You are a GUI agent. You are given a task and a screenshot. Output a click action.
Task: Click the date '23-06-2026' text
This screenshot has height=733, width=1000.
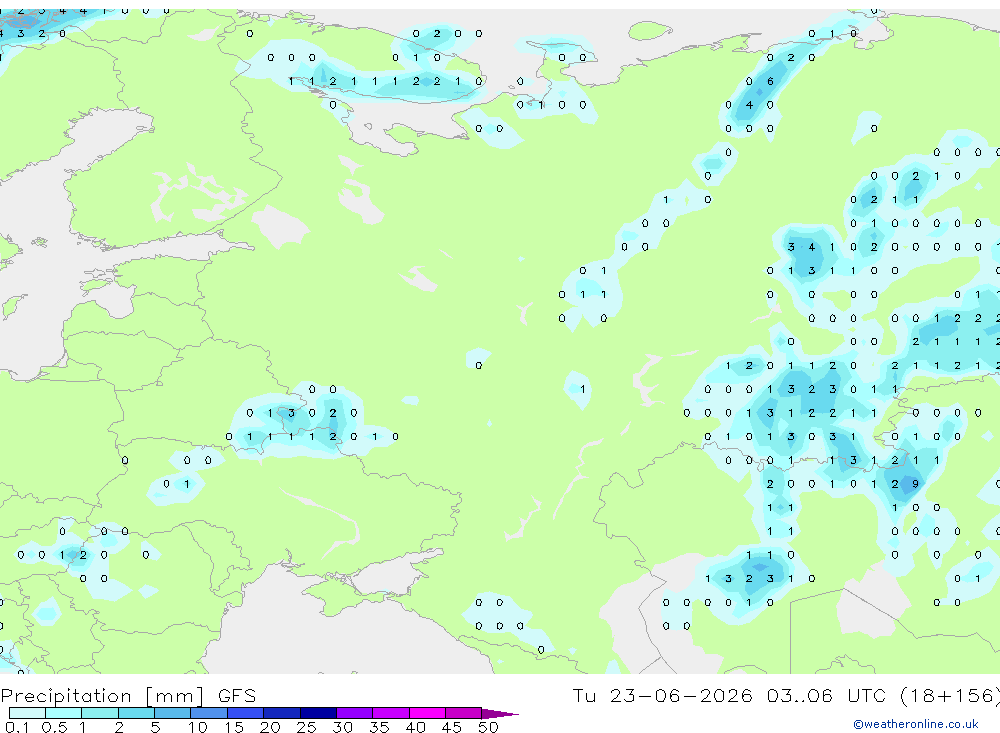681,695
